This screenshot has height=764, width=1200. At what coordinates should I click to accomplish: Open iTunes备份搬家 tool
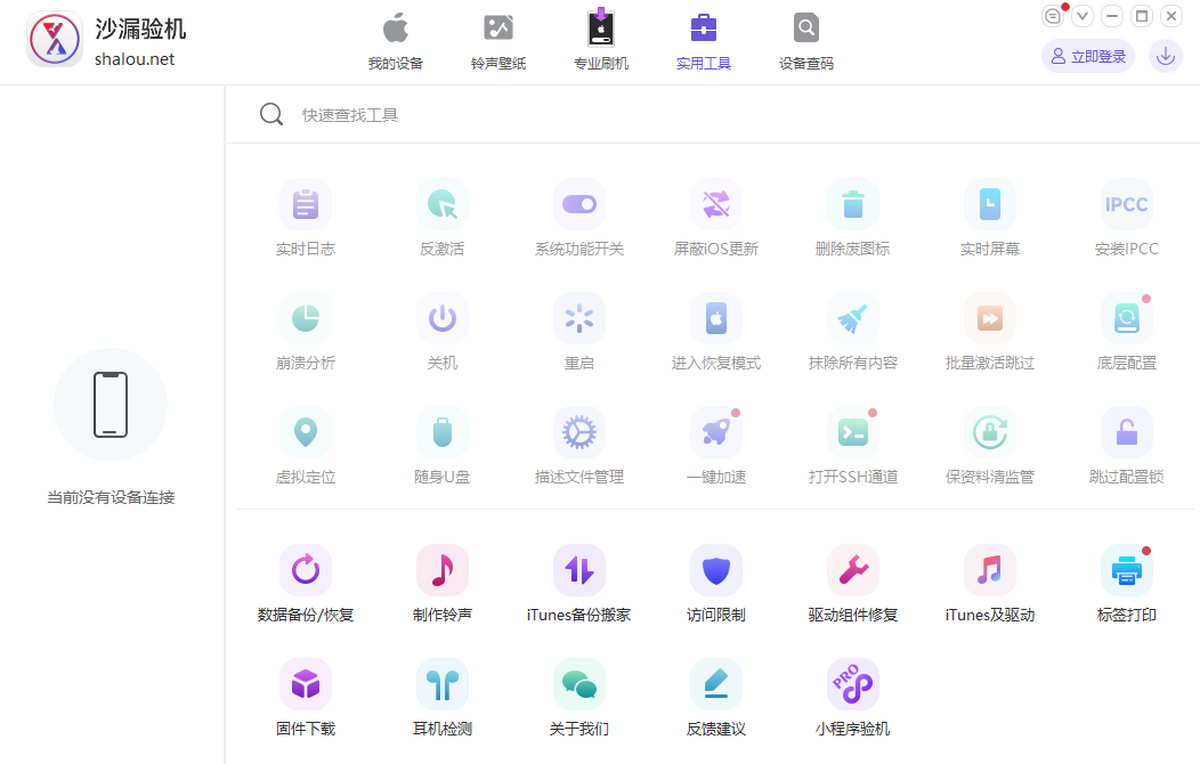click(579, 571)
